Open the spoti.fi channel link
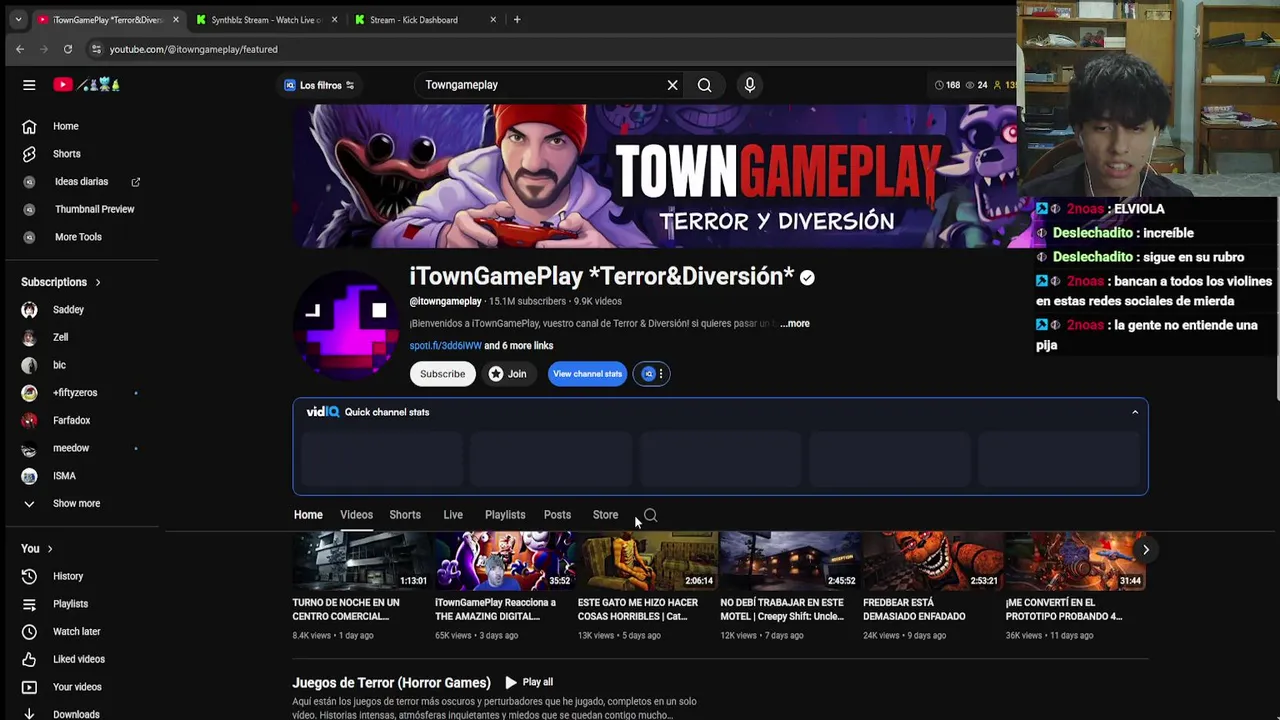 point(445,346)
